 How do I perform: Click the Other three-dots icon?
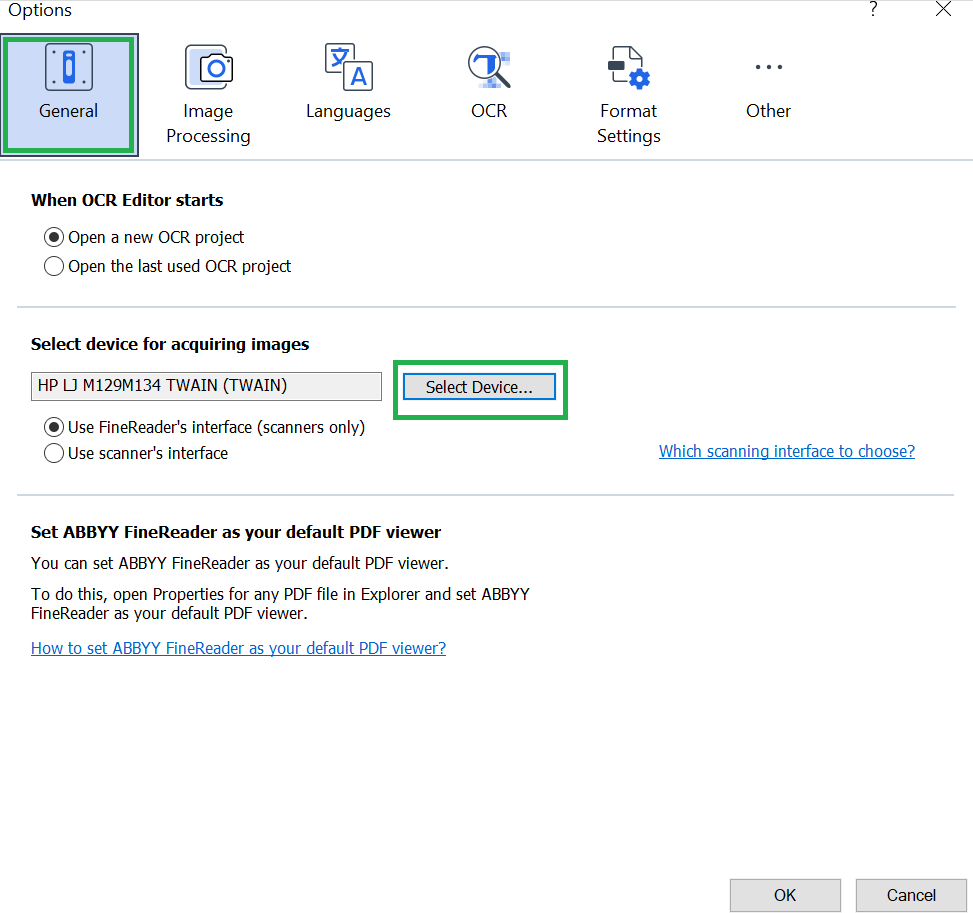pos(768,67)
